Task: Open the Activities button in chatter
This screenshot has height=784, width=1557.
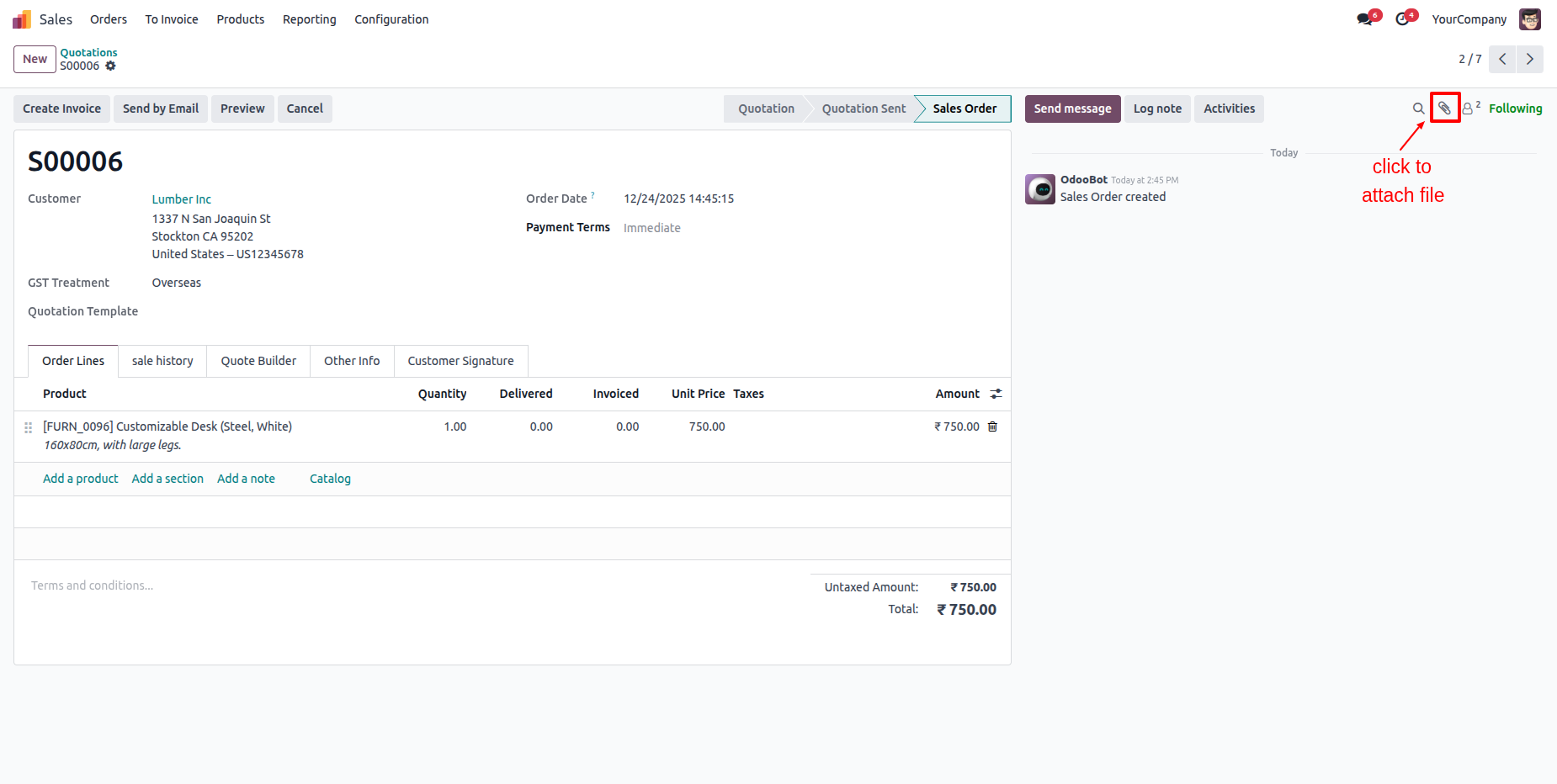Action: point(1229,109)
